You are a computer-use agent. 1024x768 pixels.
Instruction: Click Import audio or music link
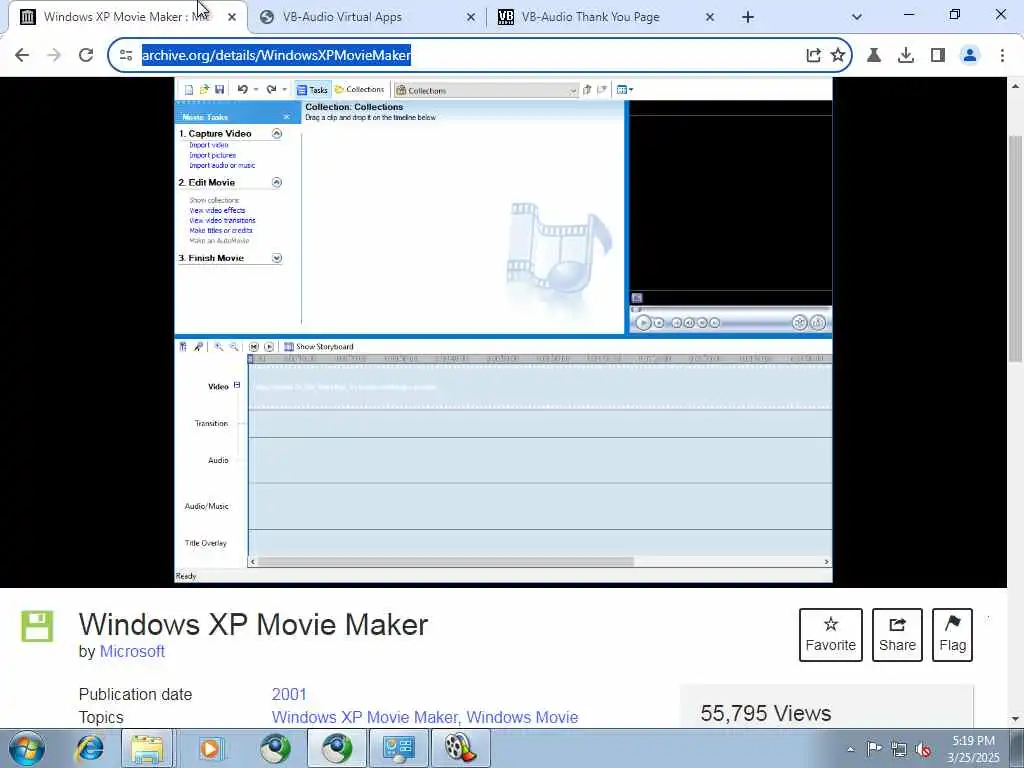pos(222,165)
